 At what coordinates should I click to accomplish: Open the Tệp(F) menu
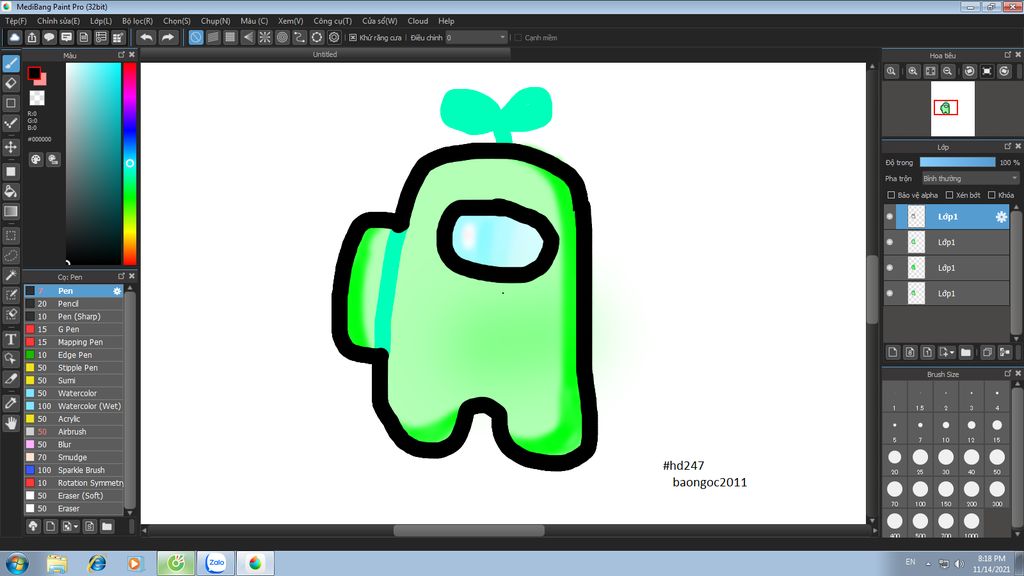coord(16,21)
